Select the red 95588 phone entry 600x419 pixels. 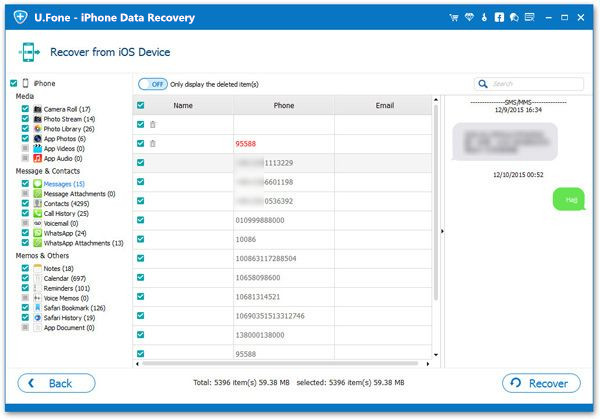[246, 144]
